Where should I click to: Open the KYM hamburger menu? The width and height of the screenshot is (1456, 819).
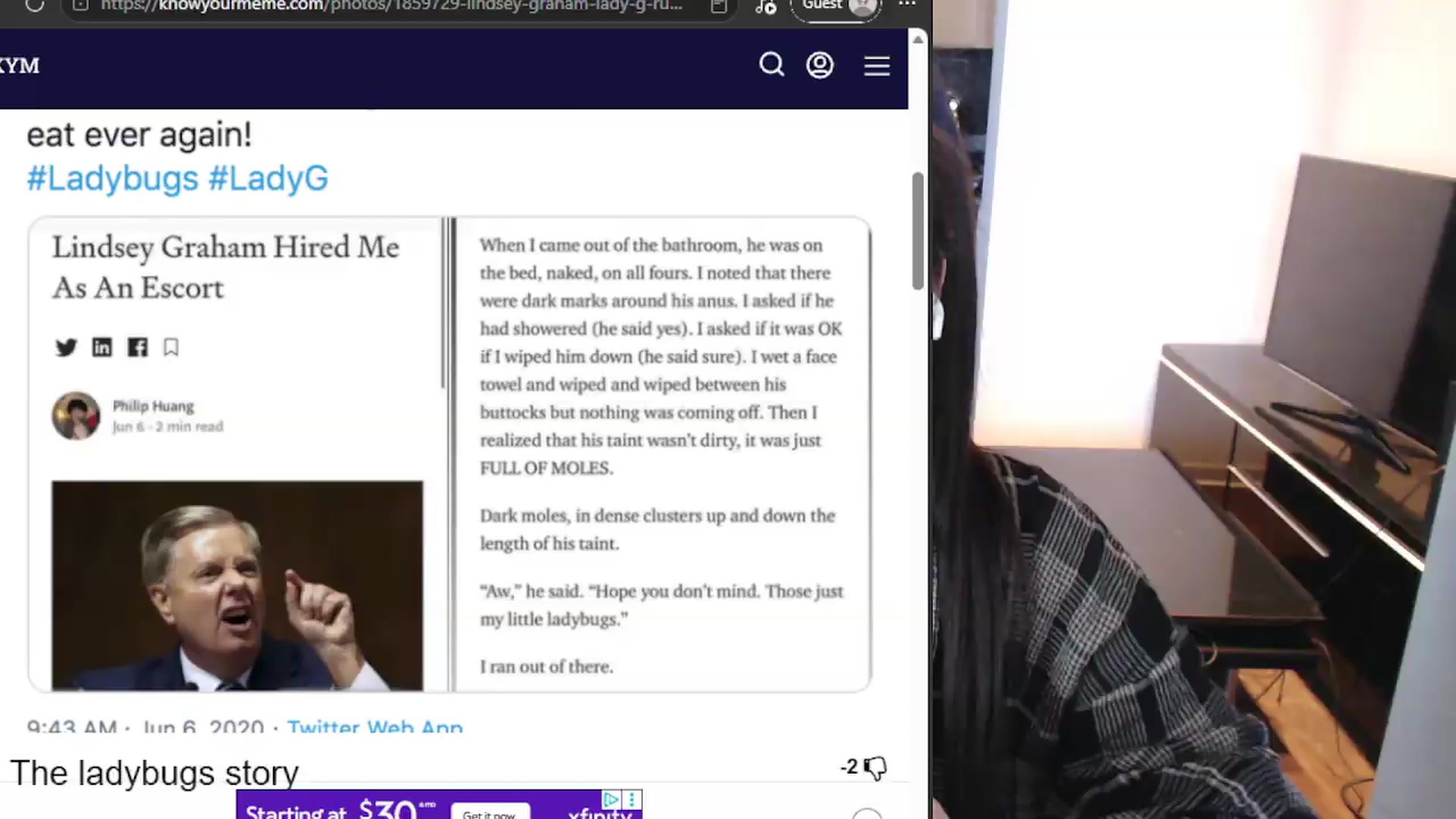877,66
